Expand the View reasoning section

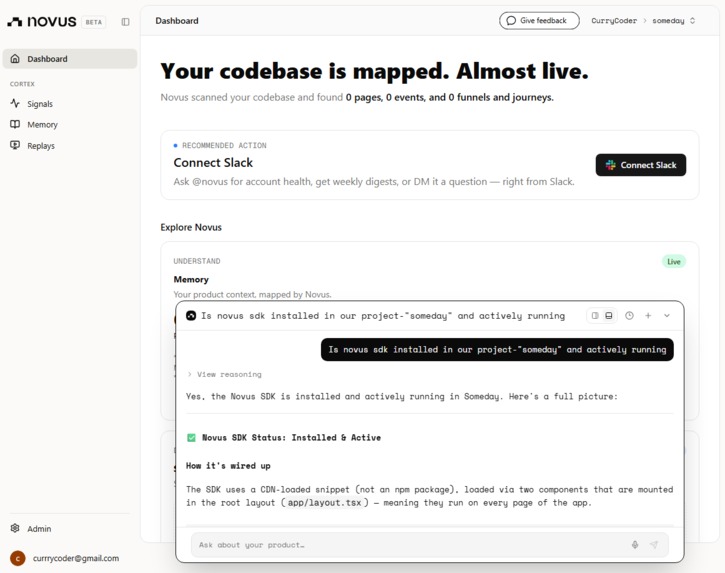point(225,374)
